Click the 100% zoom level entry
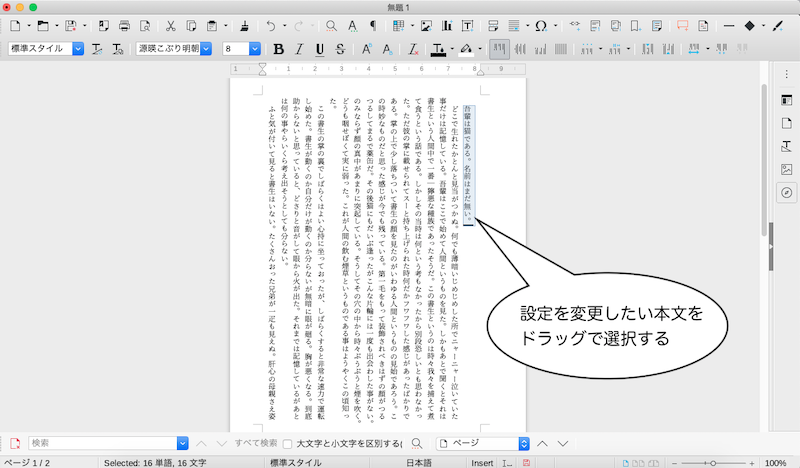The image size is (800, 468). click(x=776, y=463)
